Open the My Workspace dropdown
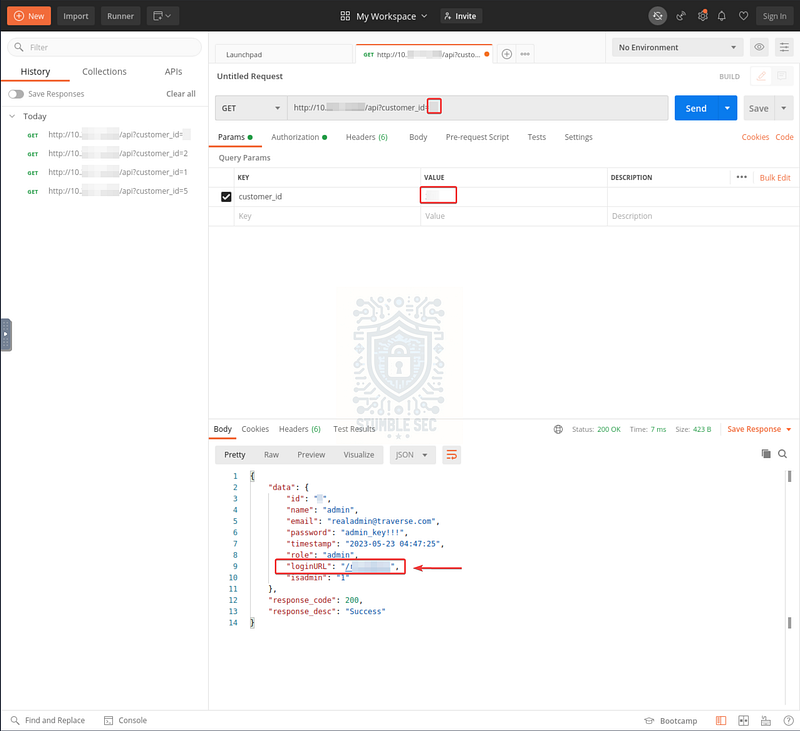Screen dimensions: 800x731 click(x=384, y=16)
